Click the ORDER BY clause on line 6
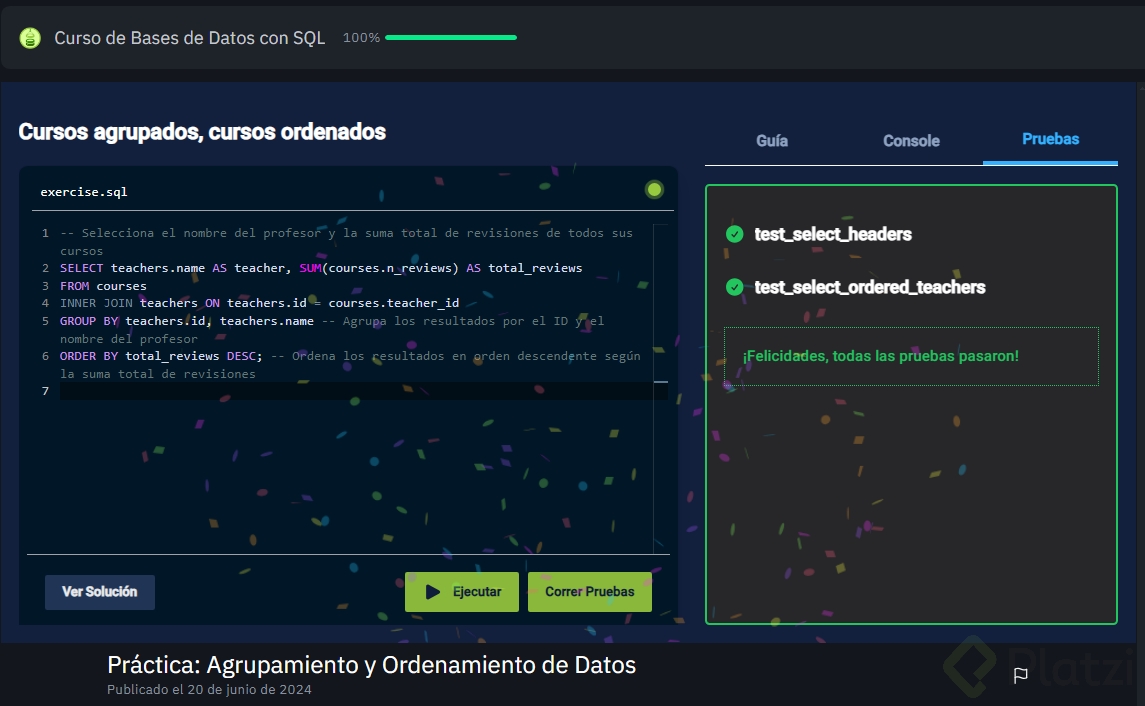 click(161, 356)
